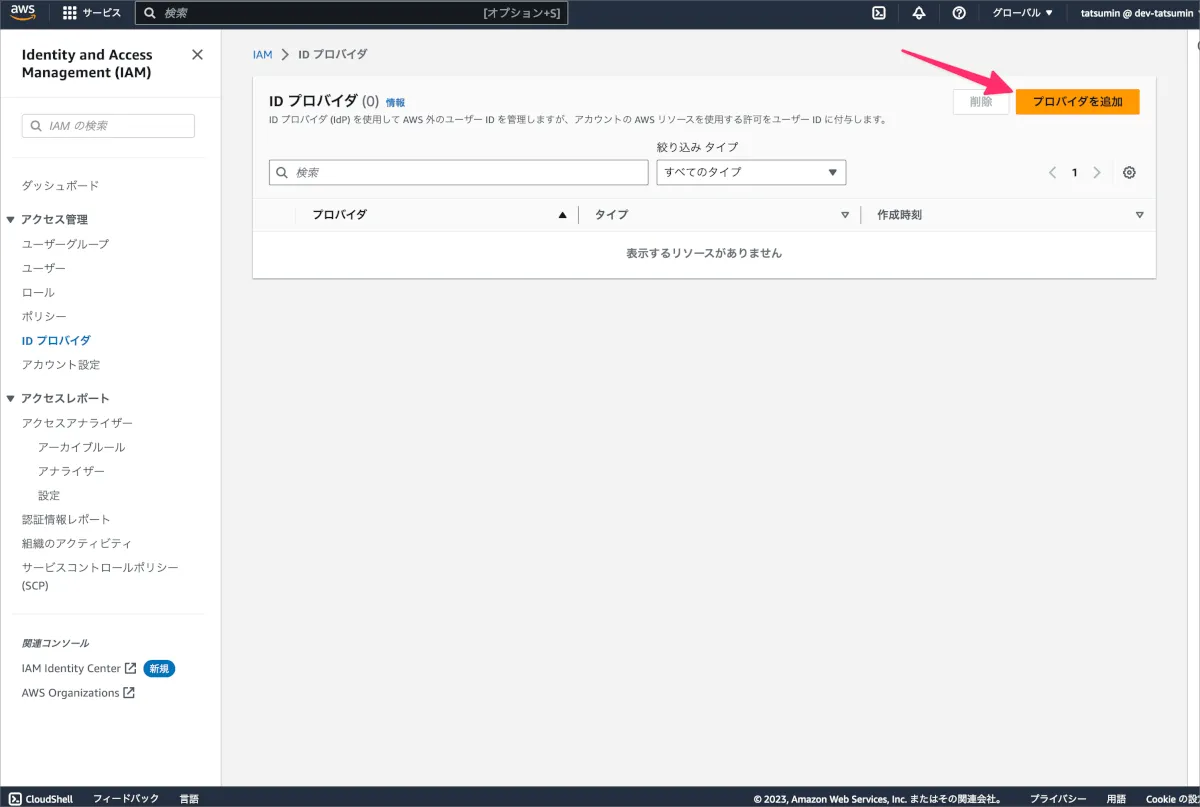Click the page number 1
1200x807 pixels.
click(1075, 172)
